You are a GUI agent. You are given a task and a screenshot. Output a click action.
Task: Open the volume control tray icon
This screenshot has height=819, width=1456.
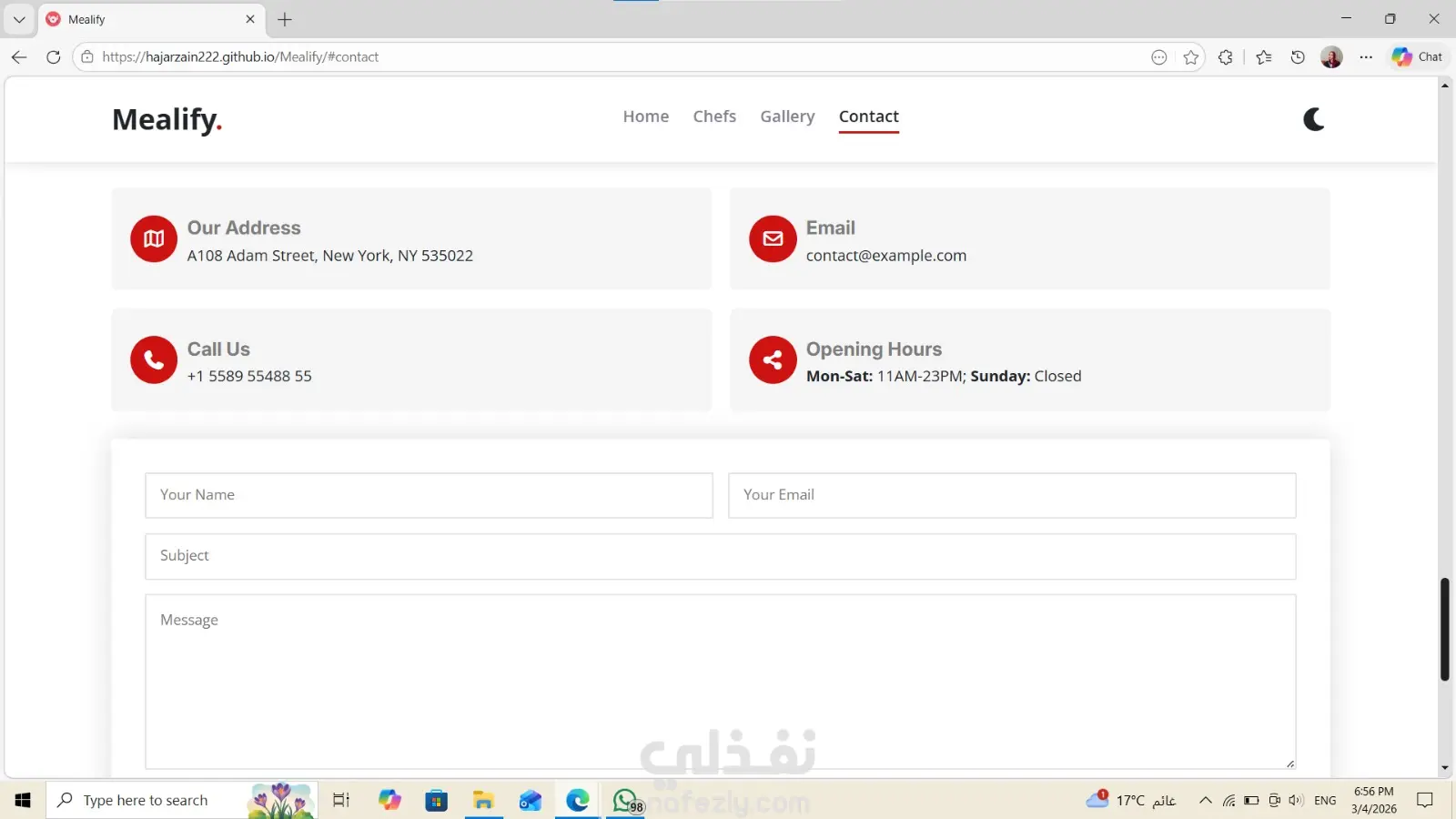pyautogui.click(x=1296, y=801)
